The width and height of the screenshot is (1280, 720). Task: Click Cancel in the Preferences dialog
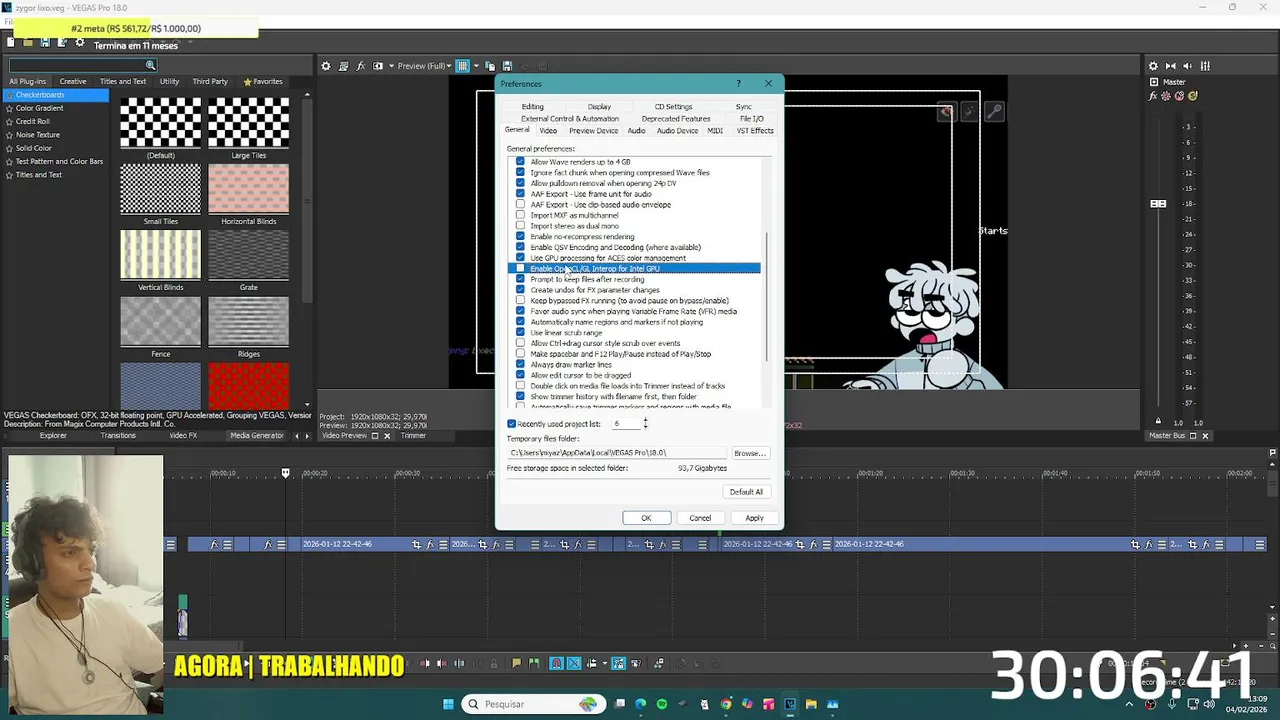[700, 518]
